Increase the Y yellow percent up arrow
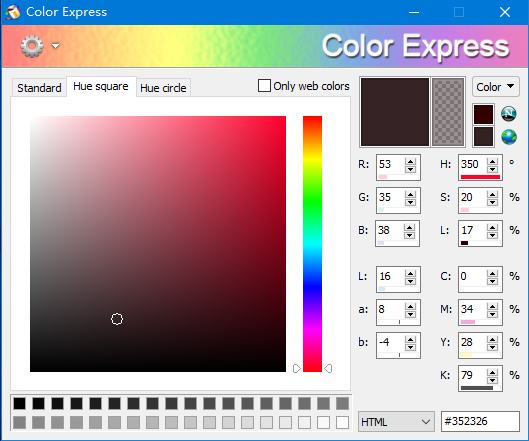The height and width of the screenshot is (441, 529). (x=493, y=340)
